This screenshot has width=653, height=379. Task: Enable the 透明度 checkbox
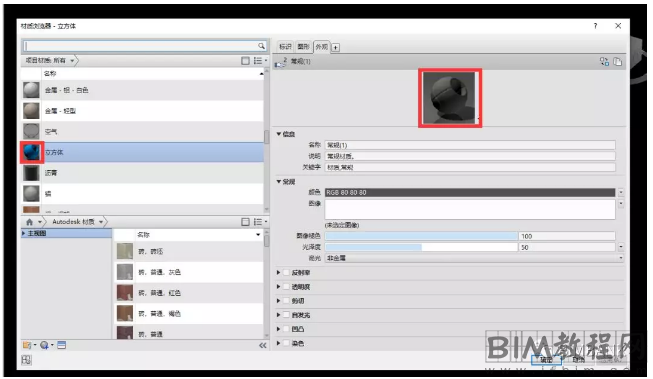click(x=286, y=287)
